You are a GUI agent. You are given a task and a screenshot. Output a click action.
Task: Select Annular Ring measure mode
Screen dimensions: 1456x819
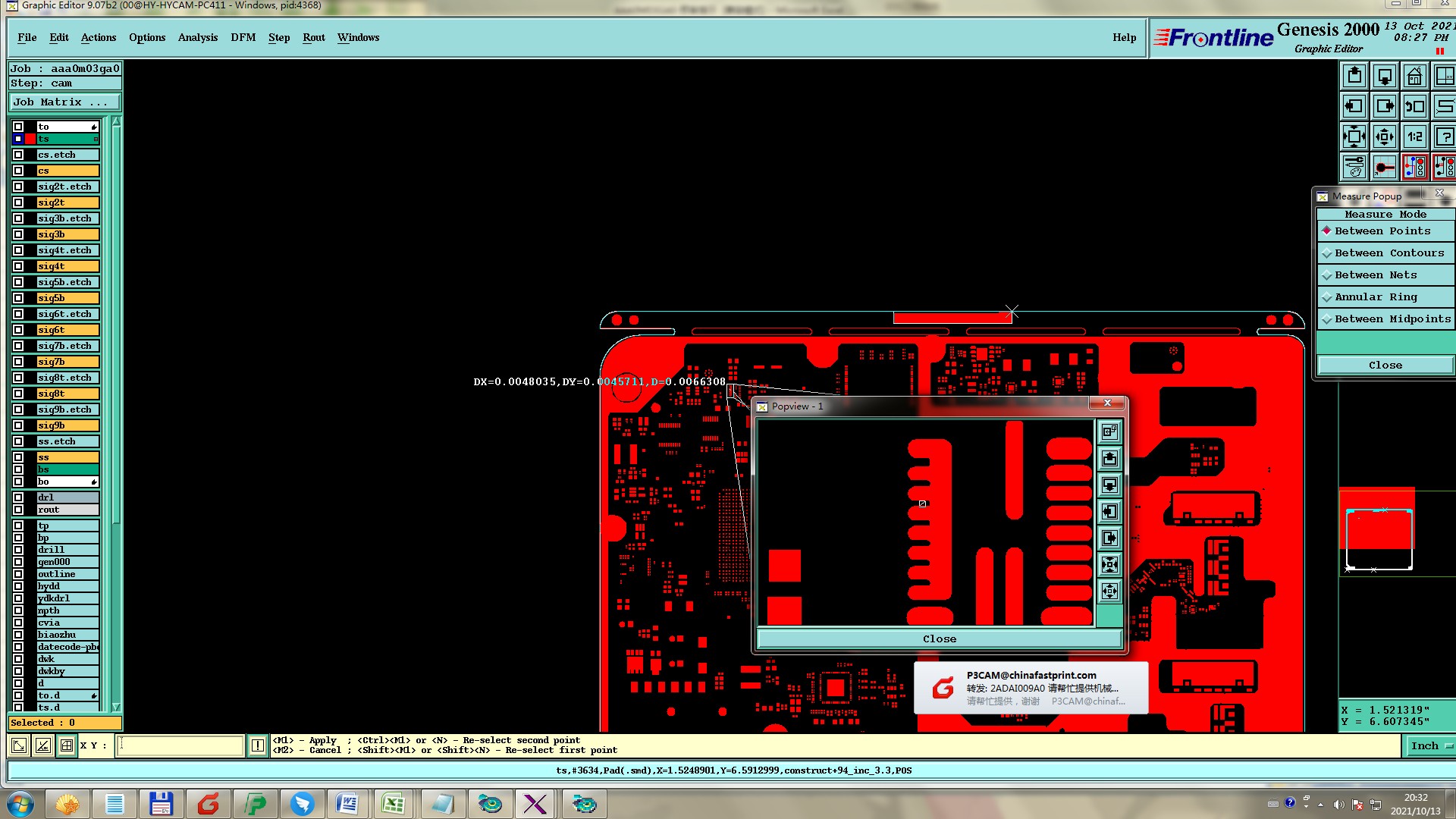(1375, 297)
